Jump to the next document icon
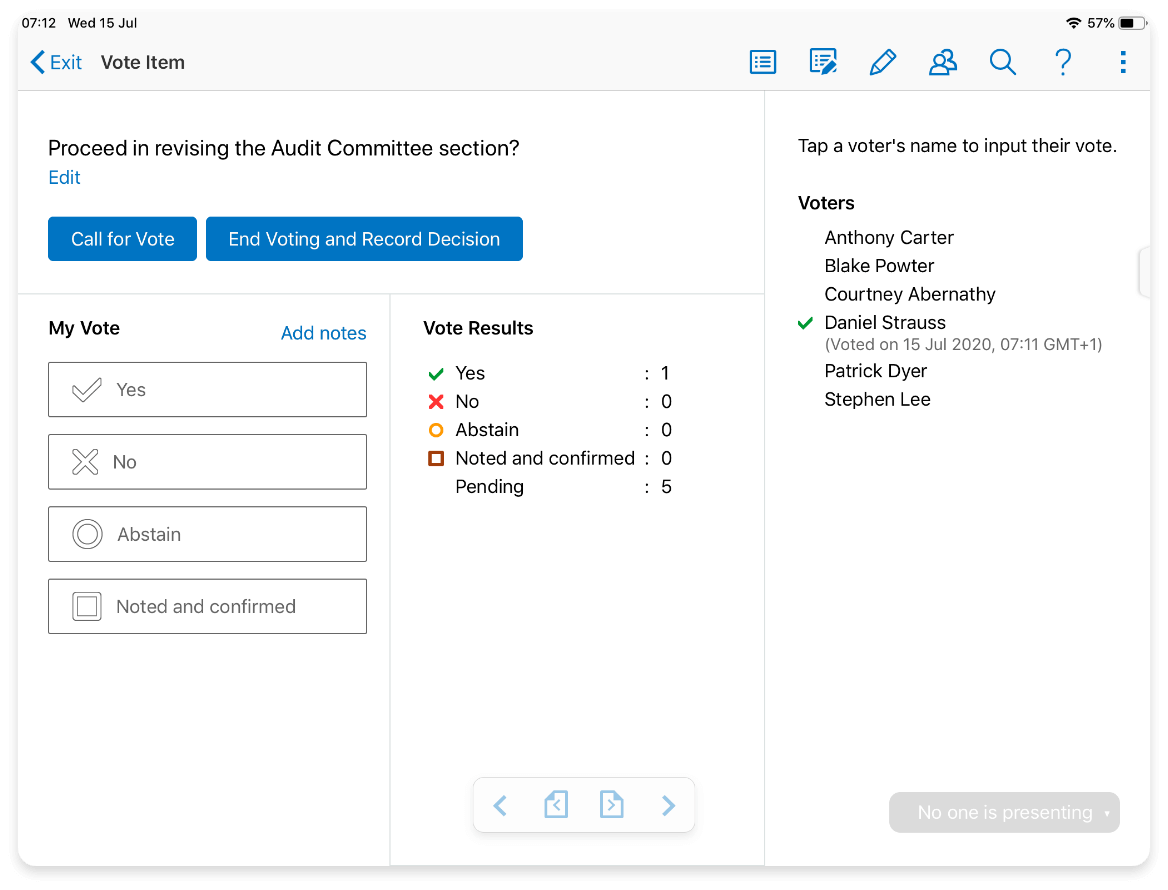Image resolution: width=1168 pixels, height=890 pixels. [x=611, y=805]
